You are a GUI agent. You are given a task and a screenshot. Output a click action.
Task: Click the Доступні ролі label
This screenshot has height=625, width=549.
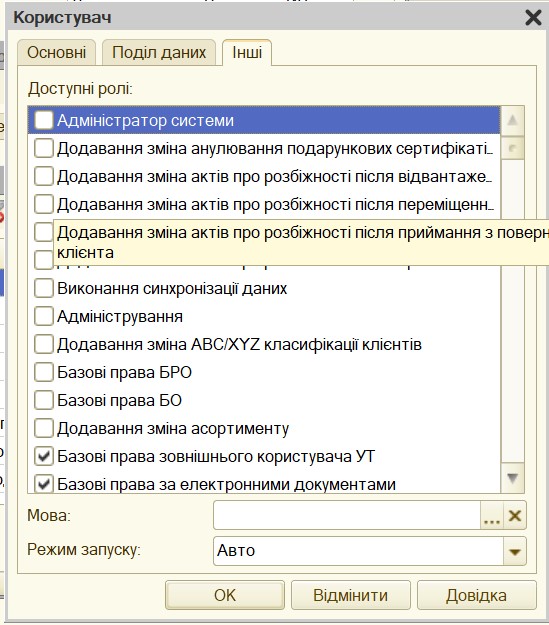(x=80, y=88)
